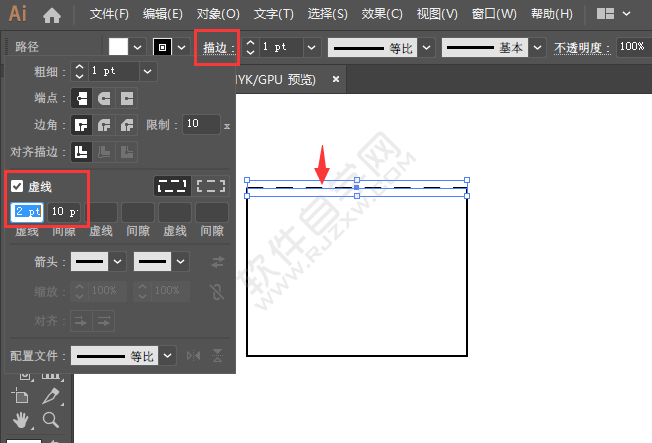This screenshot has width=652, height=443.
Task: Click the second dash value field
Action: (x=102, y=212)
